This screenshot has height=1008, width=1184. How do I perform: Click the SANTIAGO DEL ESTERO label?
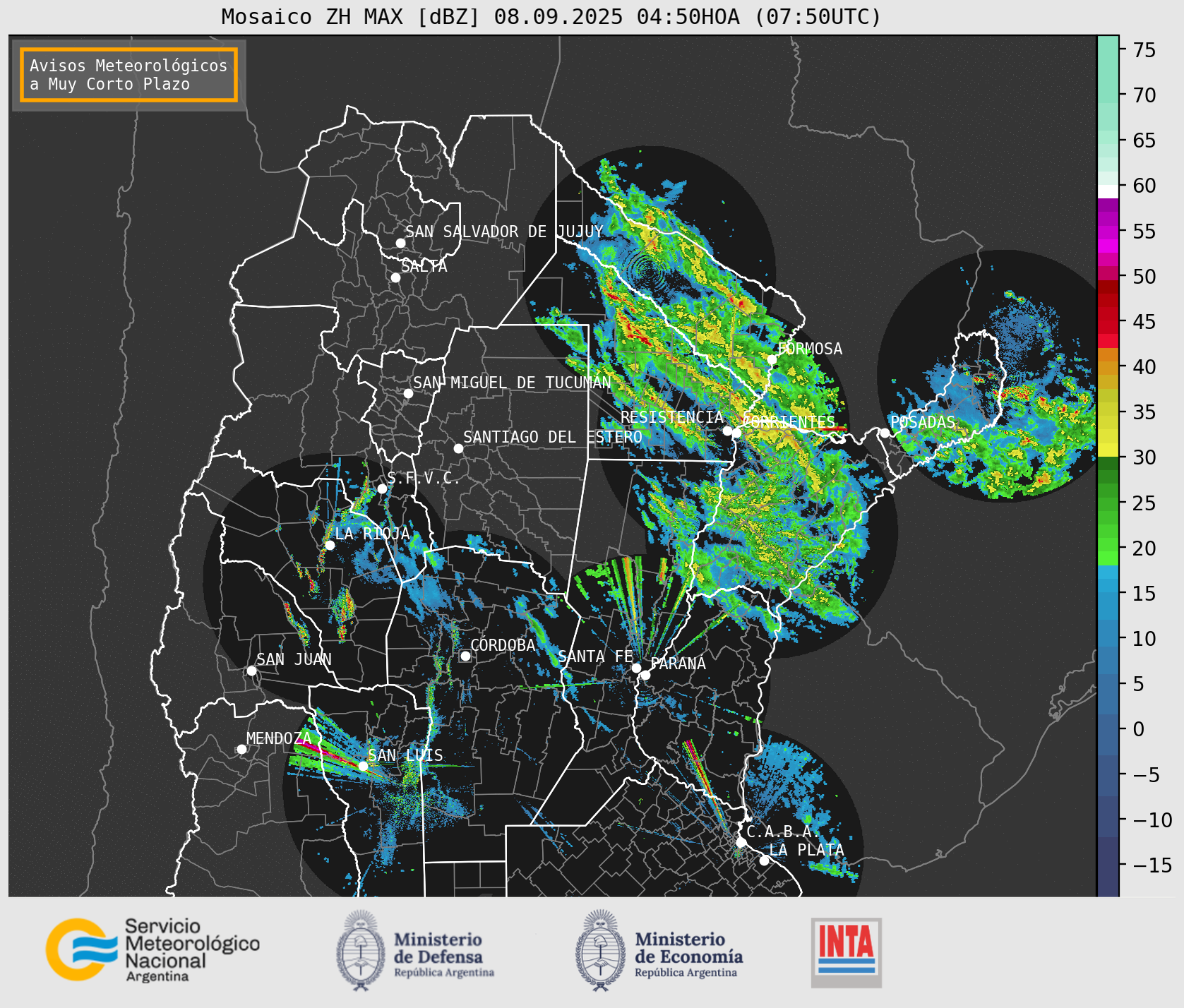(553, 437)
